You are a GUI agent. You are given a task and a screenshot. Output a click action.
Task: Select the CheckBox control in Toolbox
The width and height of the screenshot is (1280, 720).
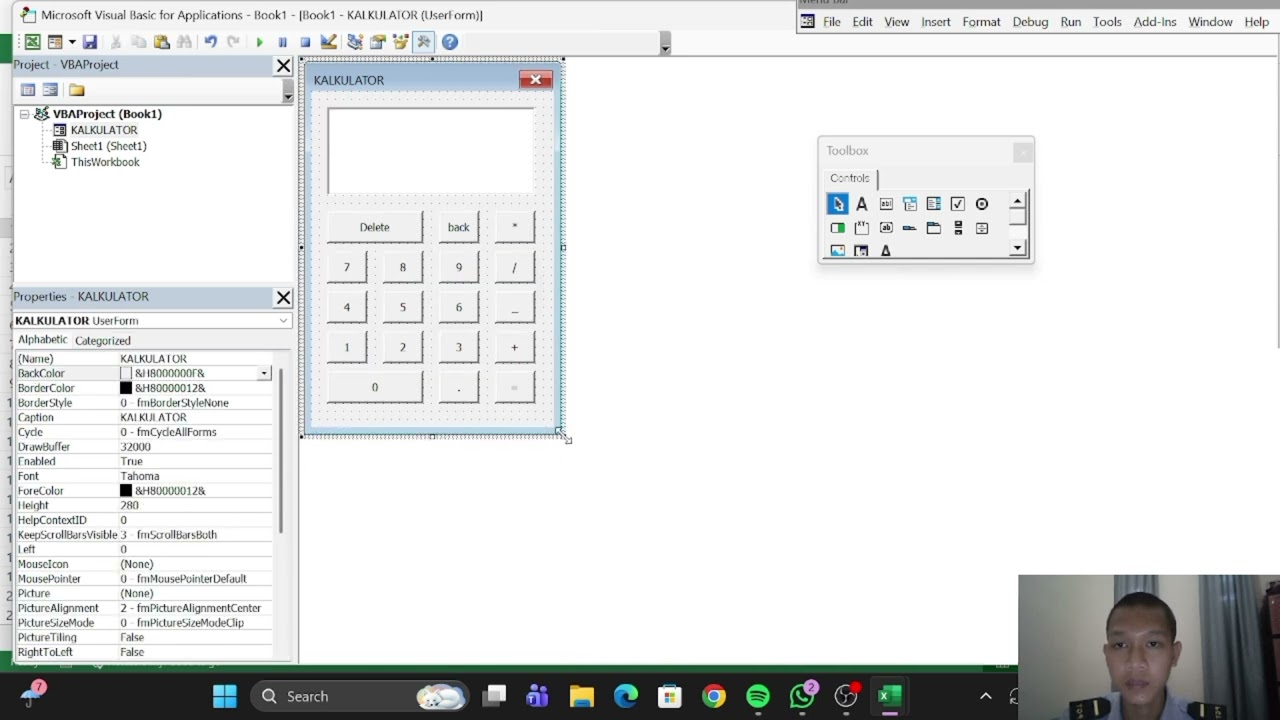point(958,204)
